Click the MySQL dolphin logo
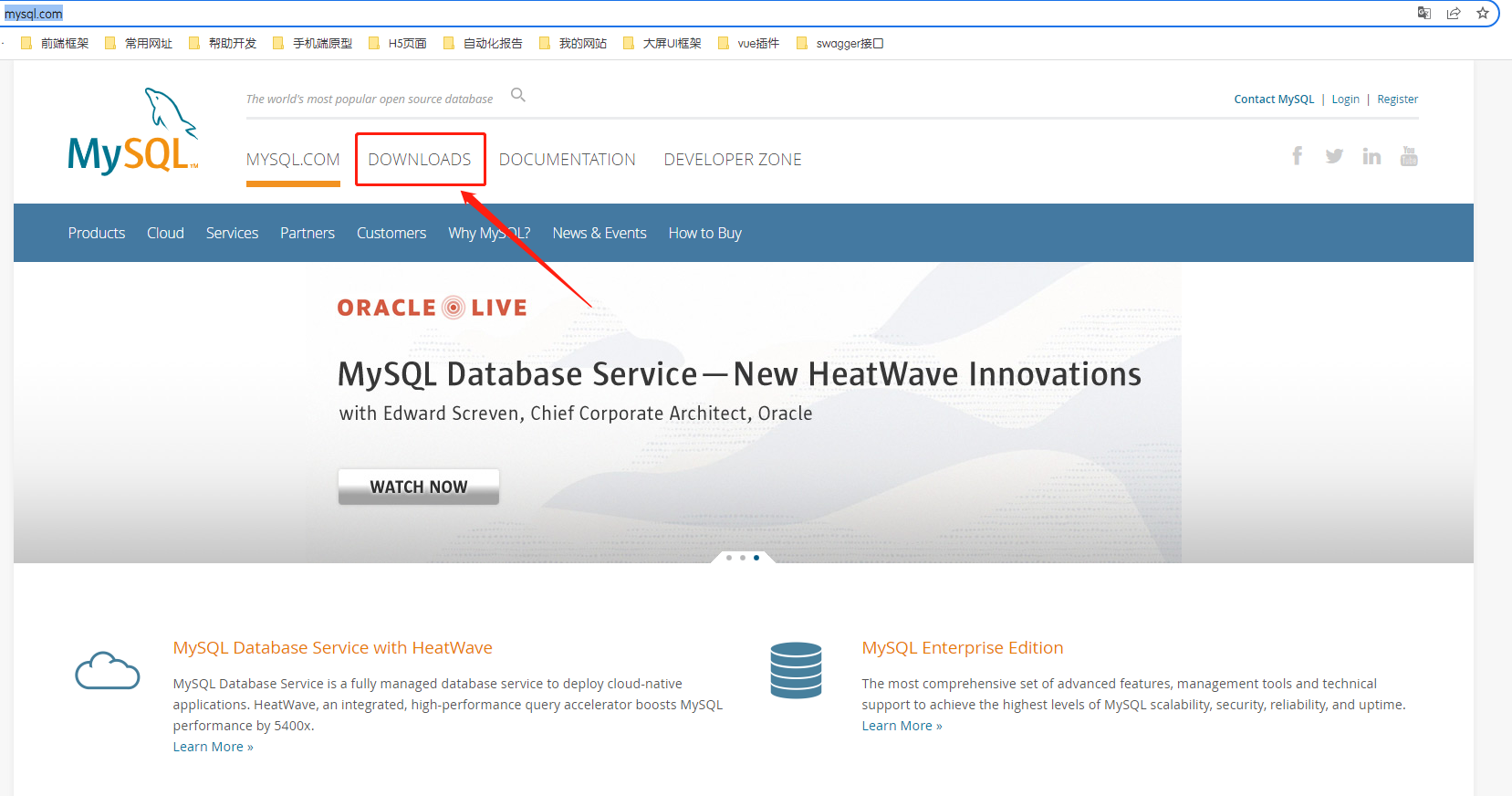The image size is (1512, 796). (133, 132)
